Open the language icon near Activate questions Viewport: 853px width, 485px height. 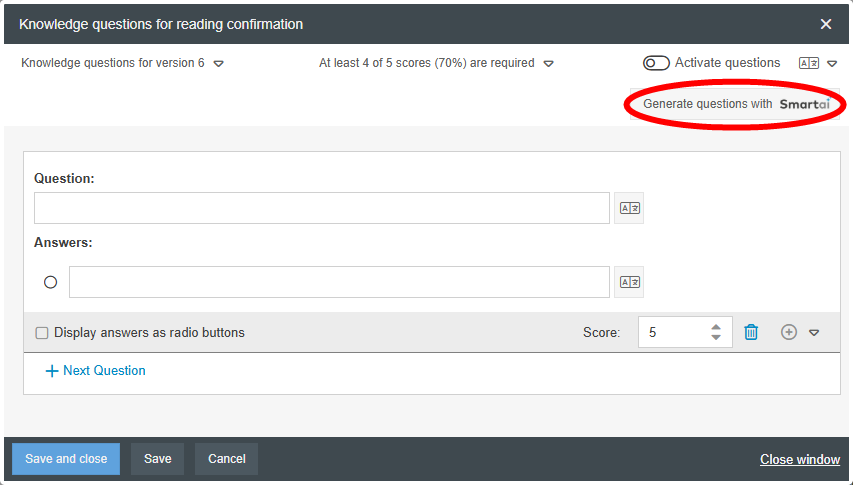[x=808, y=63]
